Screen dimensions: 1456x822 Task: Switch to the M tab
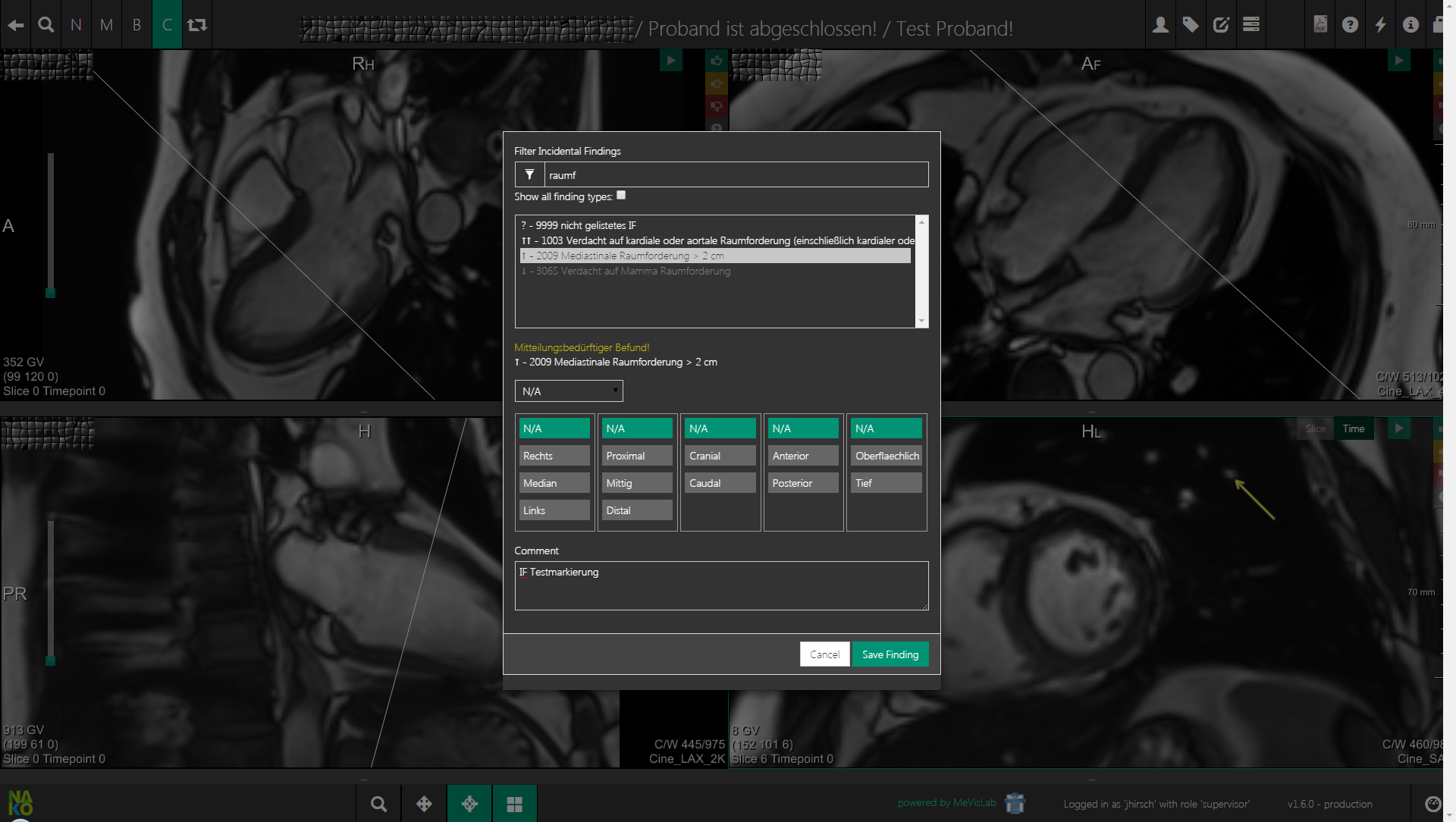click(x=106, y=25)
